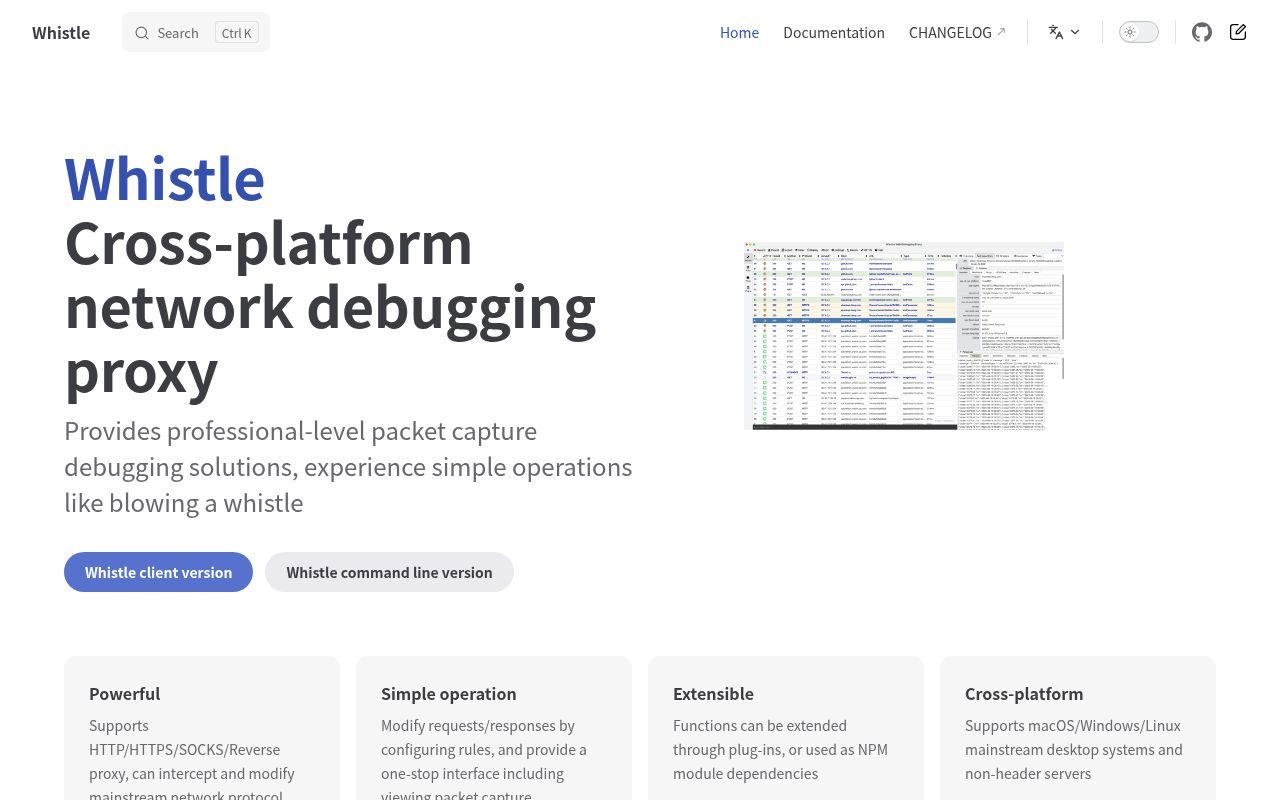
Task: Go to the Home nav item
Action: coord(739,32)
